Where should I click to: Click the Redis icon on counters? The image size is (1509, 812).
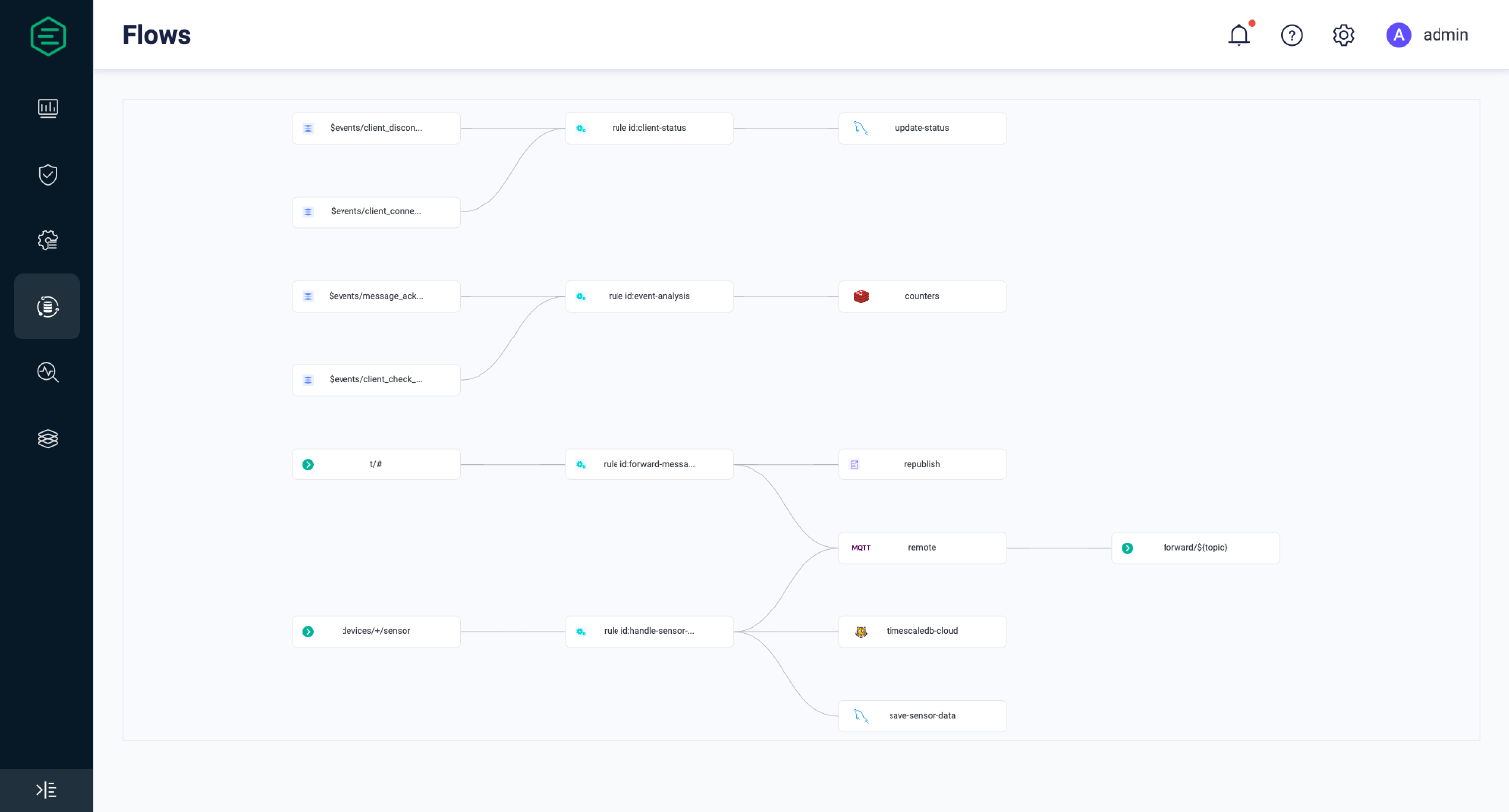pos(861,296)
